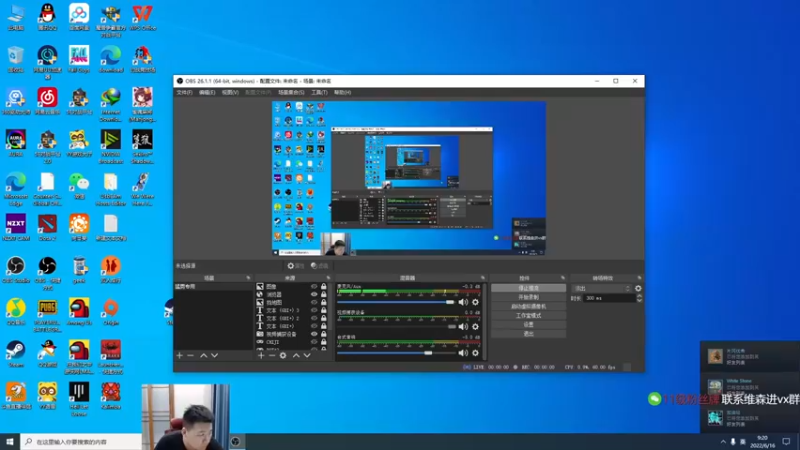Undock the Sources panel via header icon
The image size is (800, 450).
(x=328, y=278)
